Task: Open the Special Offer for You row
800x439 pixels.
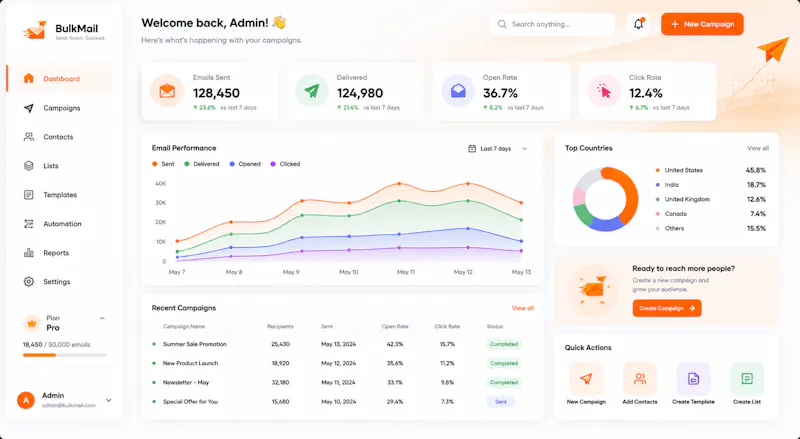Action: click(x=342, y=402)
